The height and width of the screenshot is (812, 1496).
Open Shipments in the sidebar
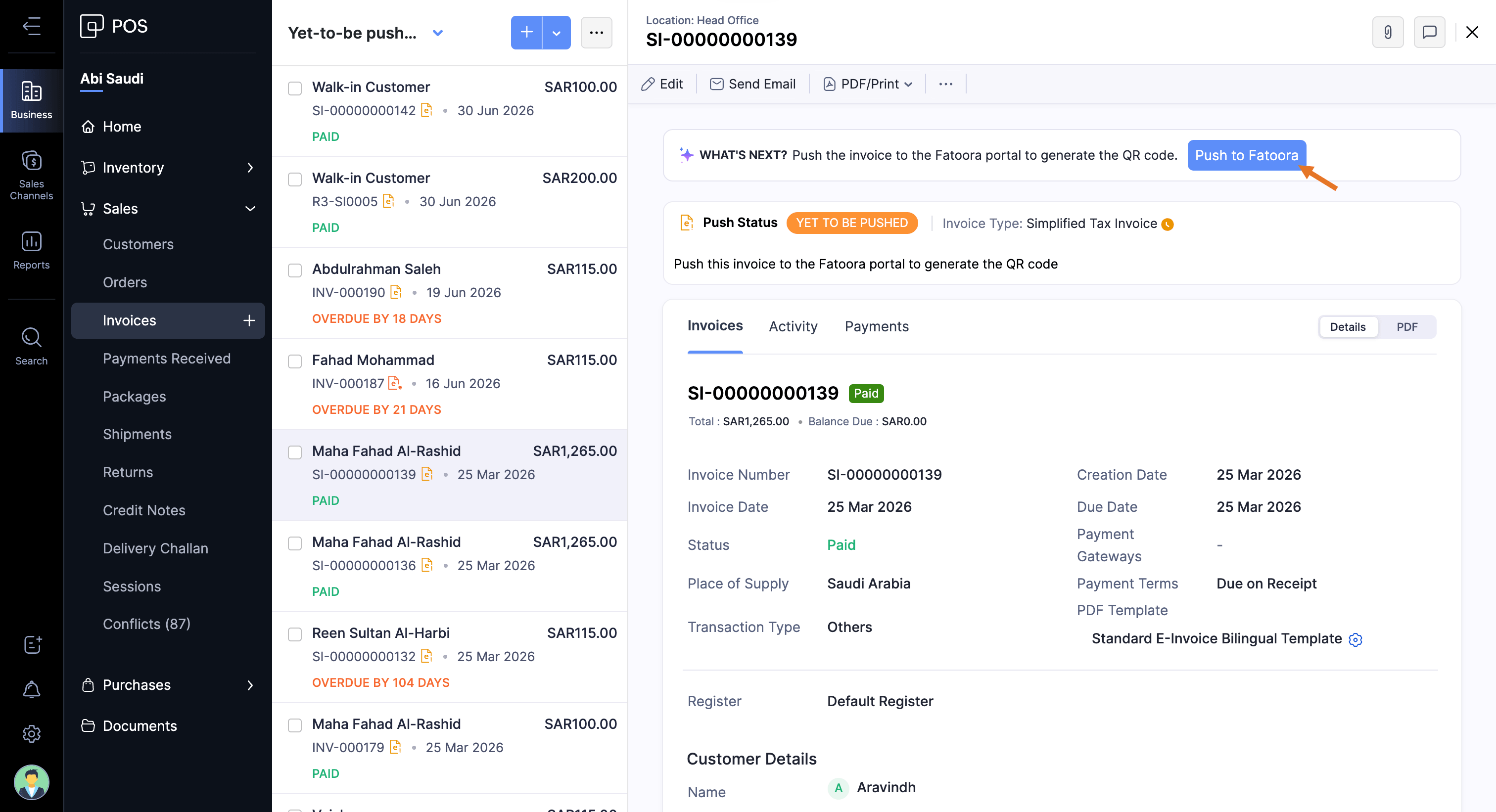coord(137,434)
